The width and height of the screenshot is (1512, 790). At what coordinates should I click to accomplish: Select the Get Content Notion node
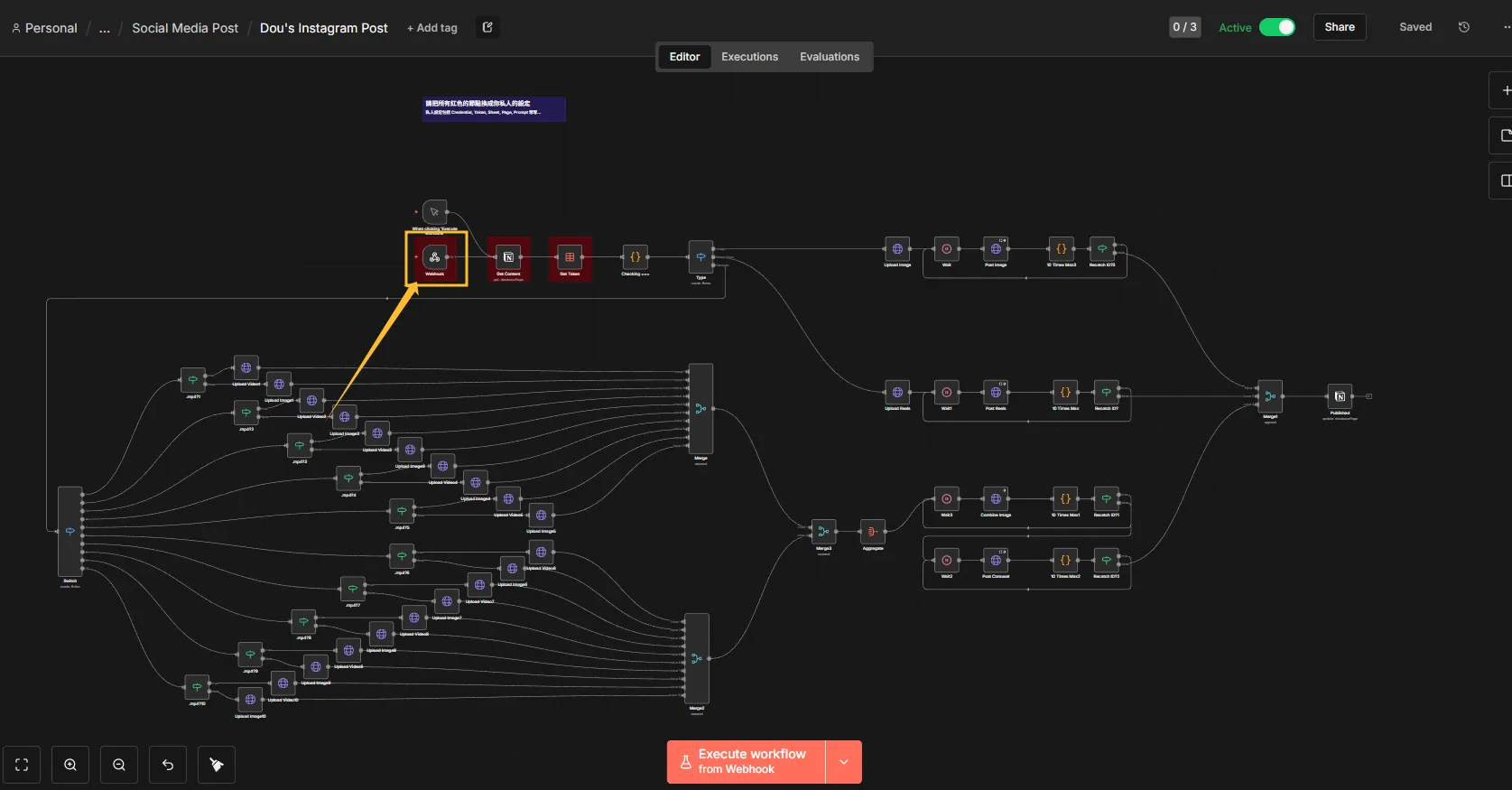(508, 257)
